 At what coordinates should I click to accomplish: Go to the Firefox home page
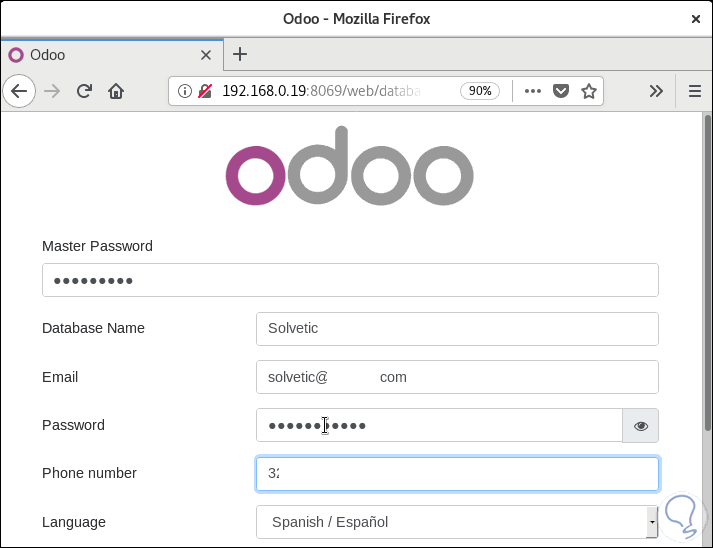click(116, 91)
